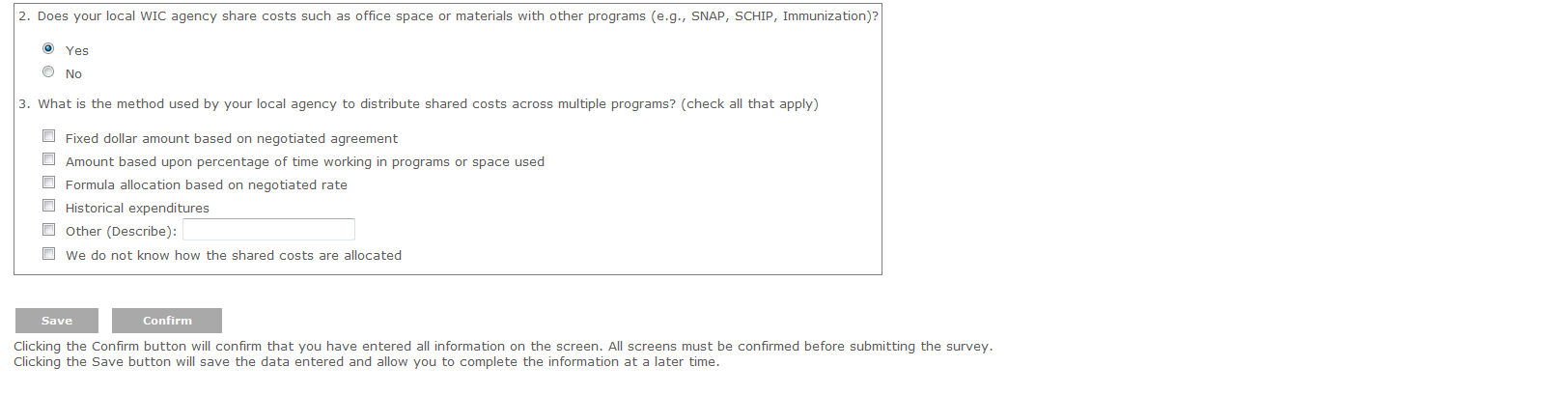Click the 'Historical expenditures' label text
The height and width of the screenshot is (395, 1568).
coord(137,209)
